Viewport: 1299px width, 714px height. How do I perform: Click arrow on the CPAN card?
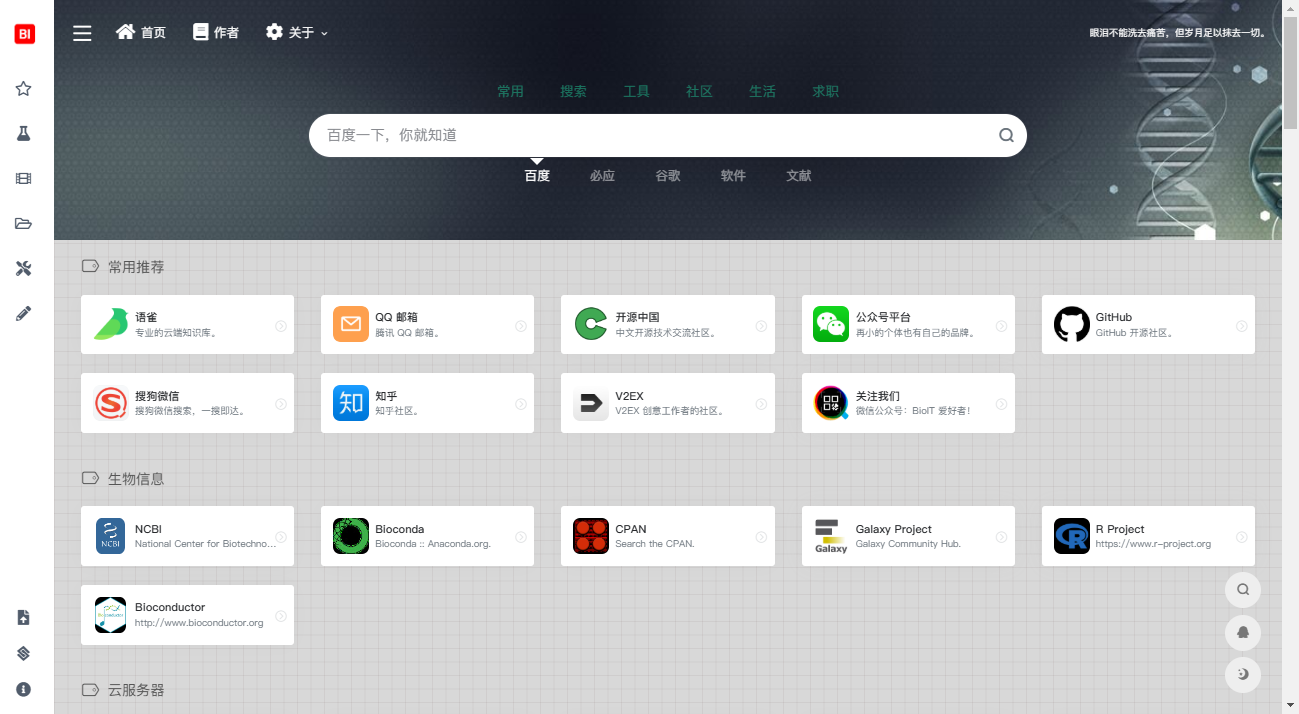pos(761,537)
